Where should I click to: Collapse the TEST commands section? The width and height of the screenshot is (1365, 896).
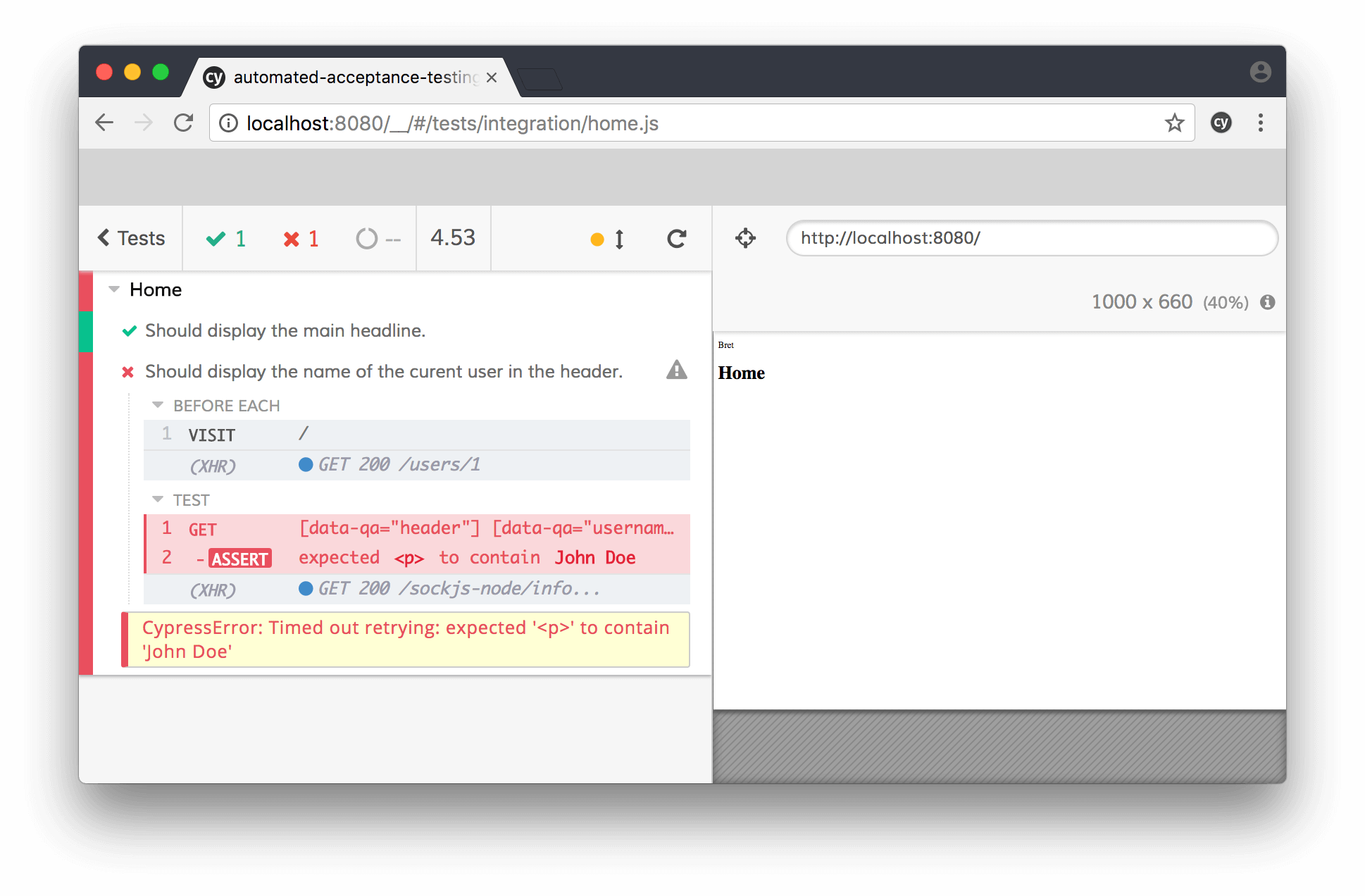pyautogui.click(x=158, y=499)
